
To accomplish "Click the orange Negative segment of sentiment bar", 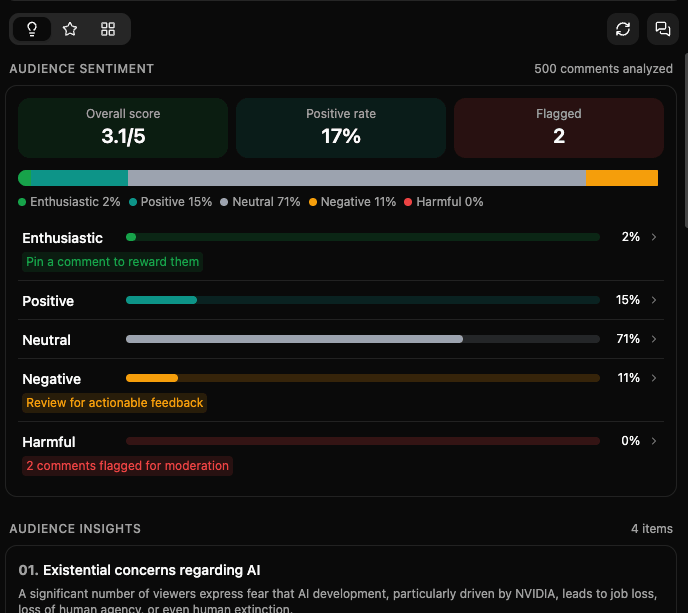I will point(621,178).
